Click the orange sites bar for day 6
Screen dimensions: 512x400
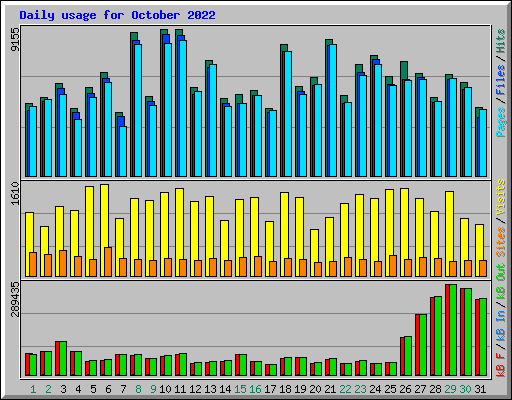click(x=108, y=262)
